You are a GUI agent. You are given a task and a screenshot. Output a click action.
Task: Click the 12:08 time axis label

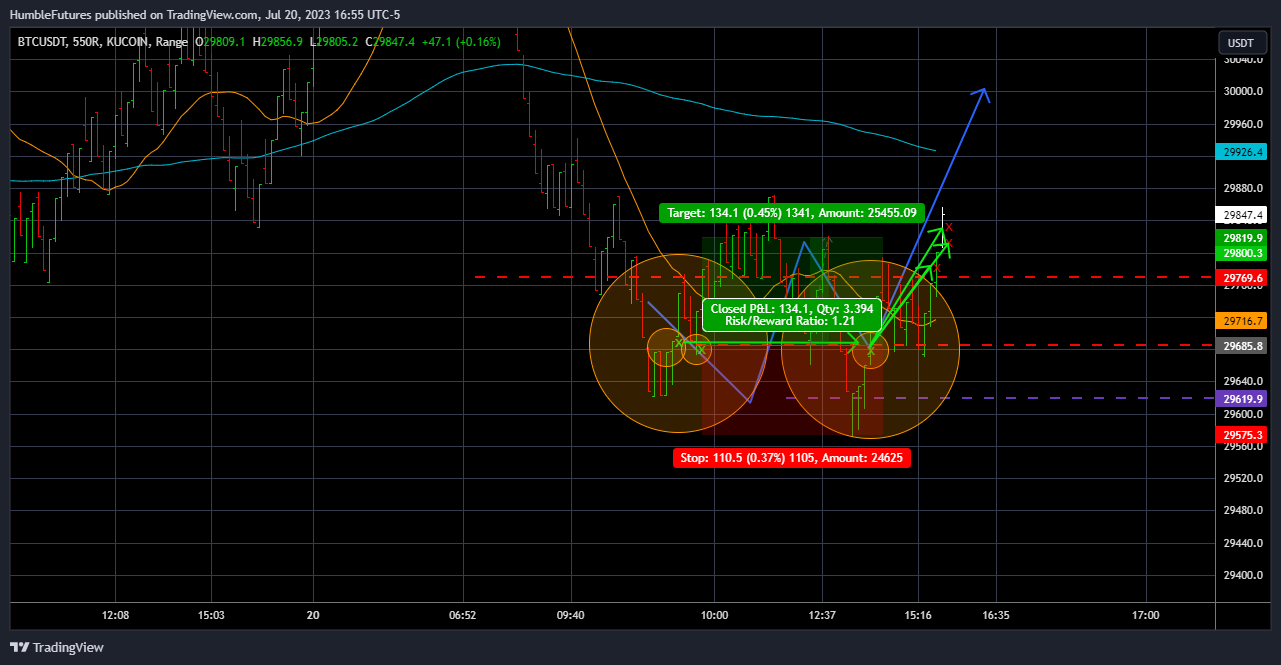tap(116, 615)
